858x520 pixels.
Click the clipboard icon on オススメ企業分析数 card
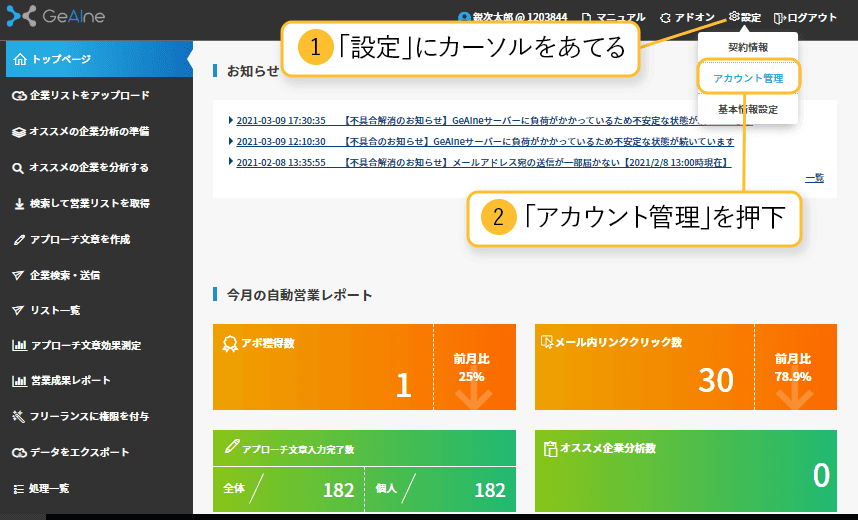click(x=550, y=449)
